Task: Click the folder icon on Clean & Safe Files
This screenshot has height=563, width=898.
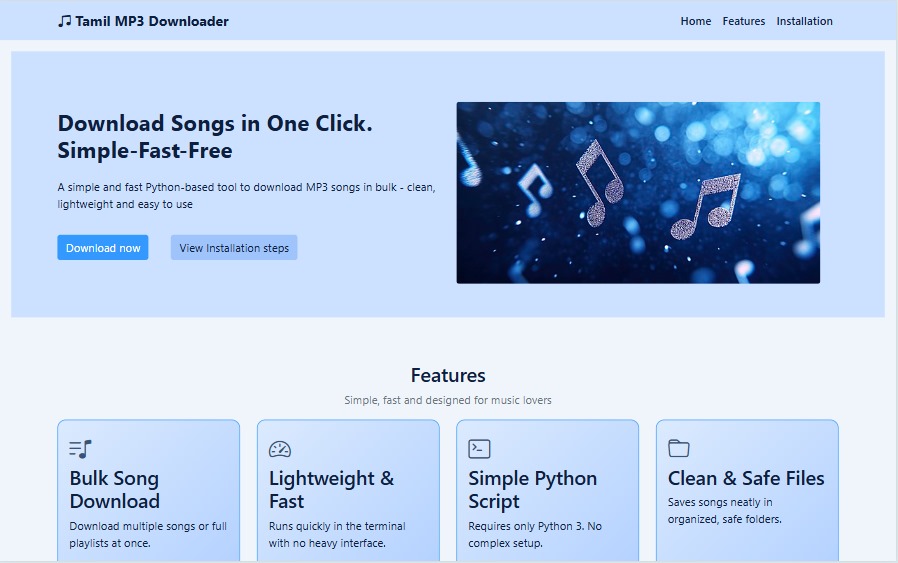Action: click(679, 448)
